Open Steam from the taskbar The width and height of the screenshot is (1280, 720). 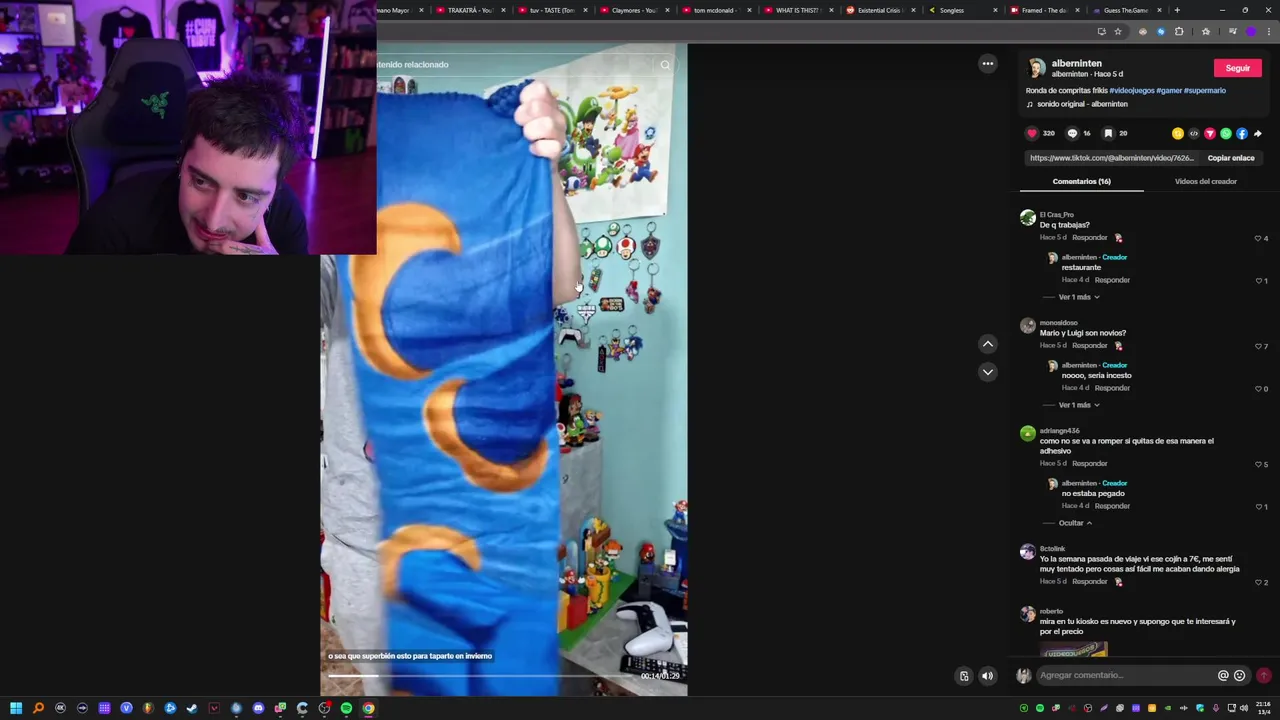[192, 708]
